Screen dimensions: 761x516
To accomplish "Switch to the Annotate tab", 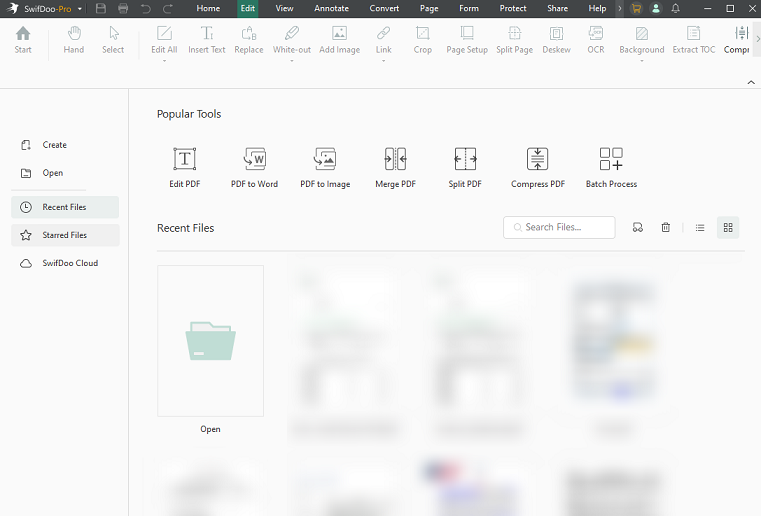I will tap(331, 8).
